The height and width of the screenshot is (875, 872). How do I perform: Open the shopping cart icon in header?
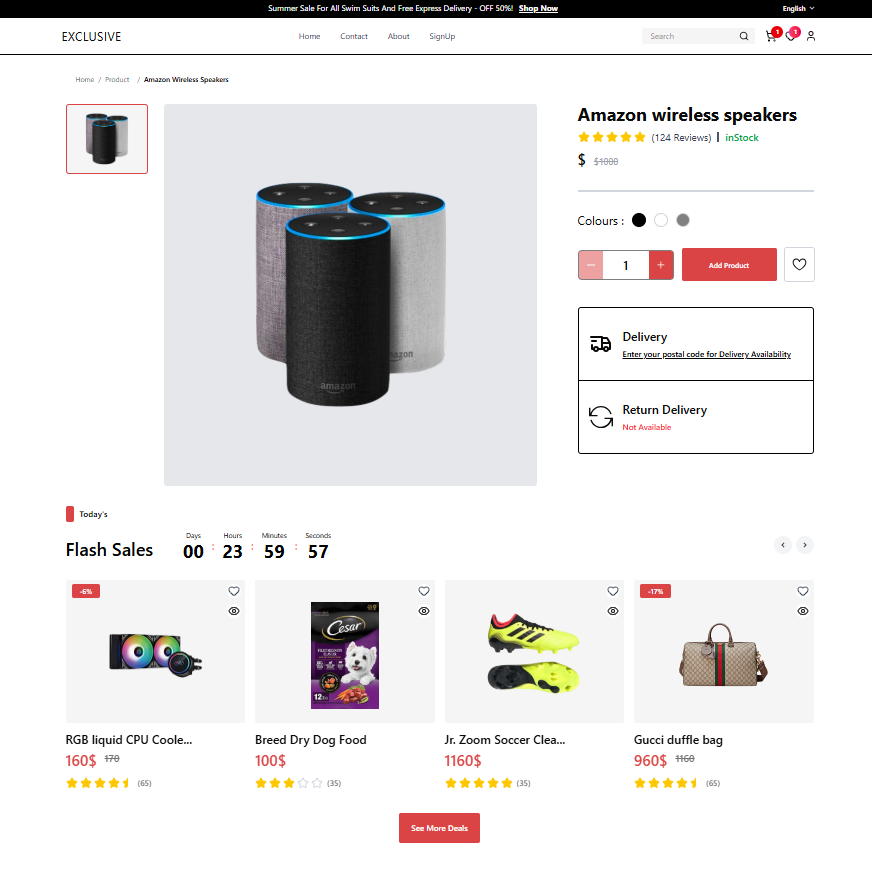click(771, 36)
